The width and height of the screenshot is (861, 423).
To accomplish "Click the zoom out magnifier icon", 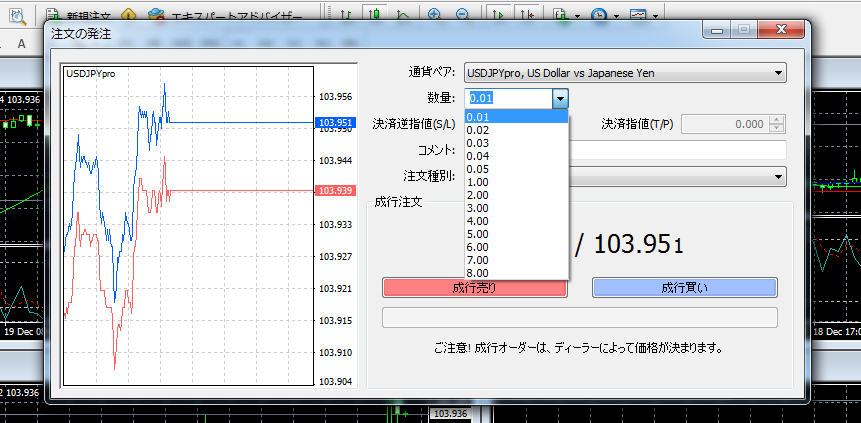I will (462, 15).
